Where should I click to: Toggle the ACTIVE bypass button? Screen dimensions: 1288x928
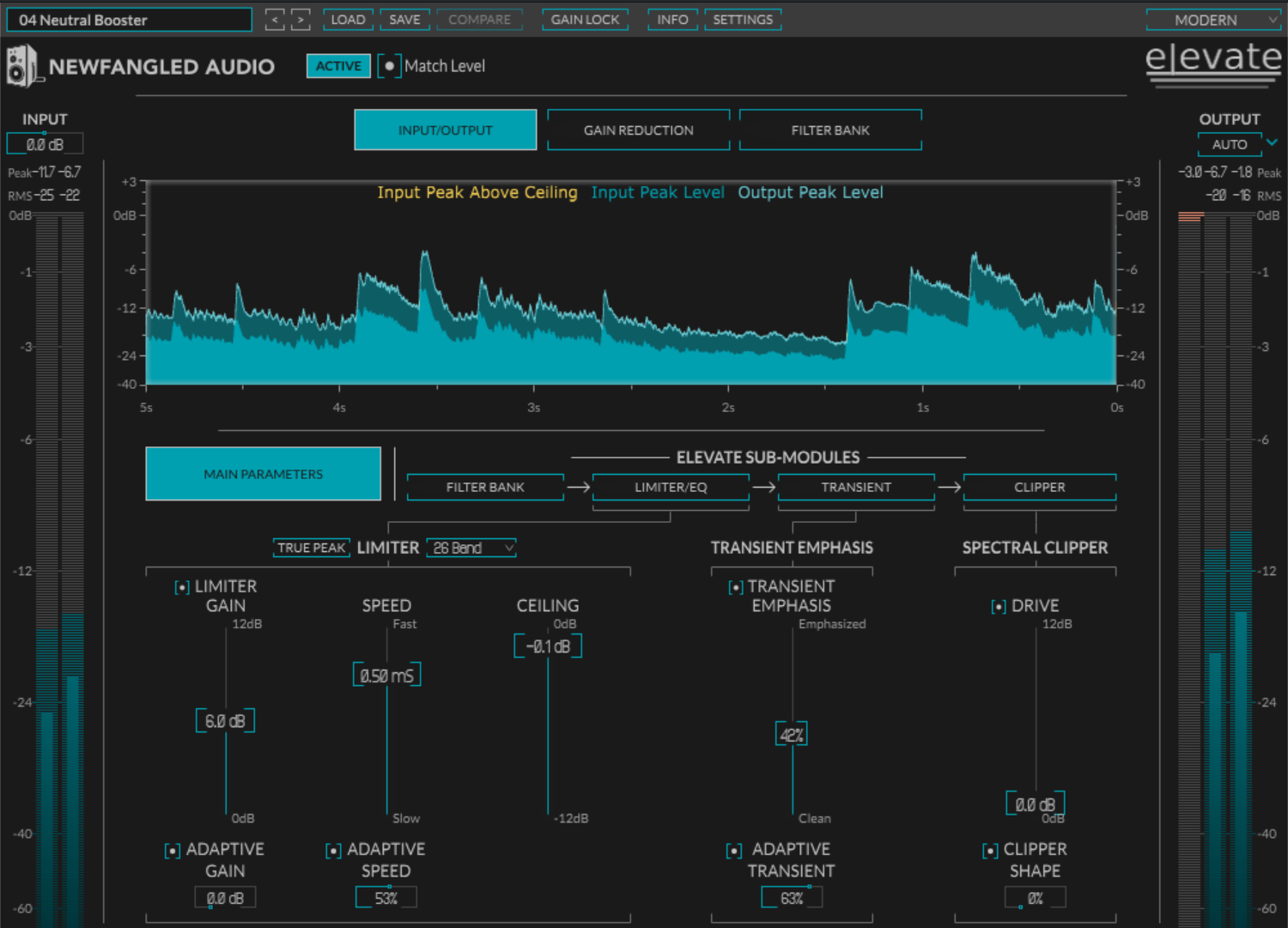[x=338, y=66]
